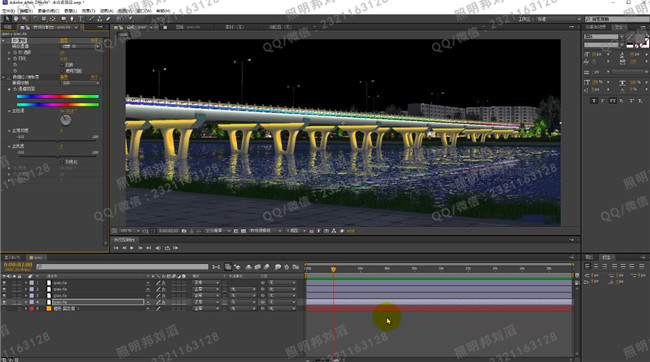Image resolution: width=650 pixels, height=362 pixels.
Task: Hide layer 3 qiao.rla via eye icon
Action: pos(5,296)
